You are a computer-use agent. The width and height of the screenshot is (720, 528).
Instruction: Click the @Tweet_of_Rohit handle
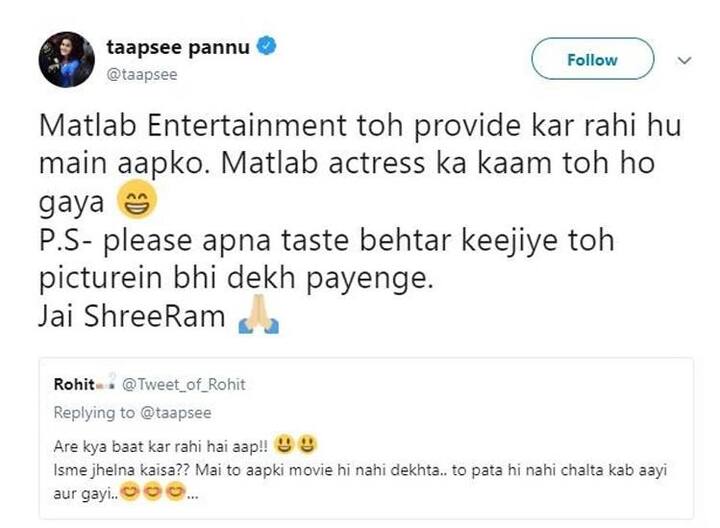click(183, 385)
